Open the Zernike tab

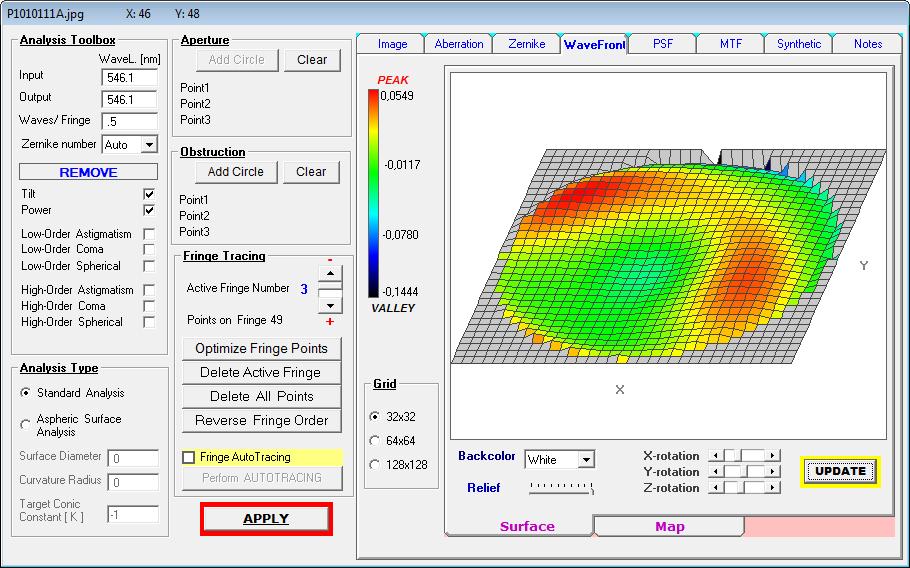click(x=526, y=44)
